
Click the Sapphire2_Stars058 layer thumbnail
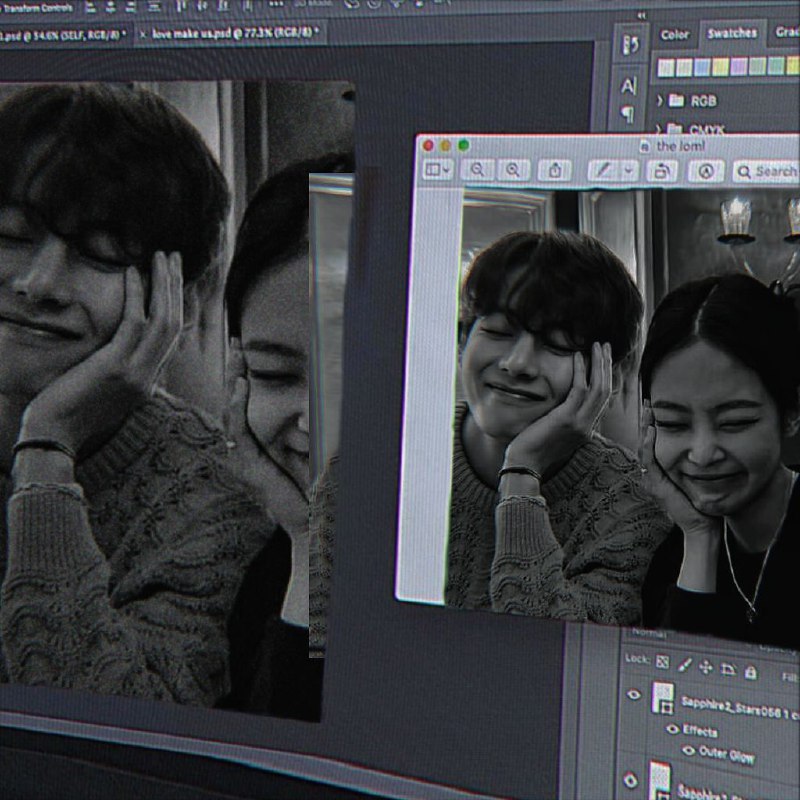[x=663, y=698]
